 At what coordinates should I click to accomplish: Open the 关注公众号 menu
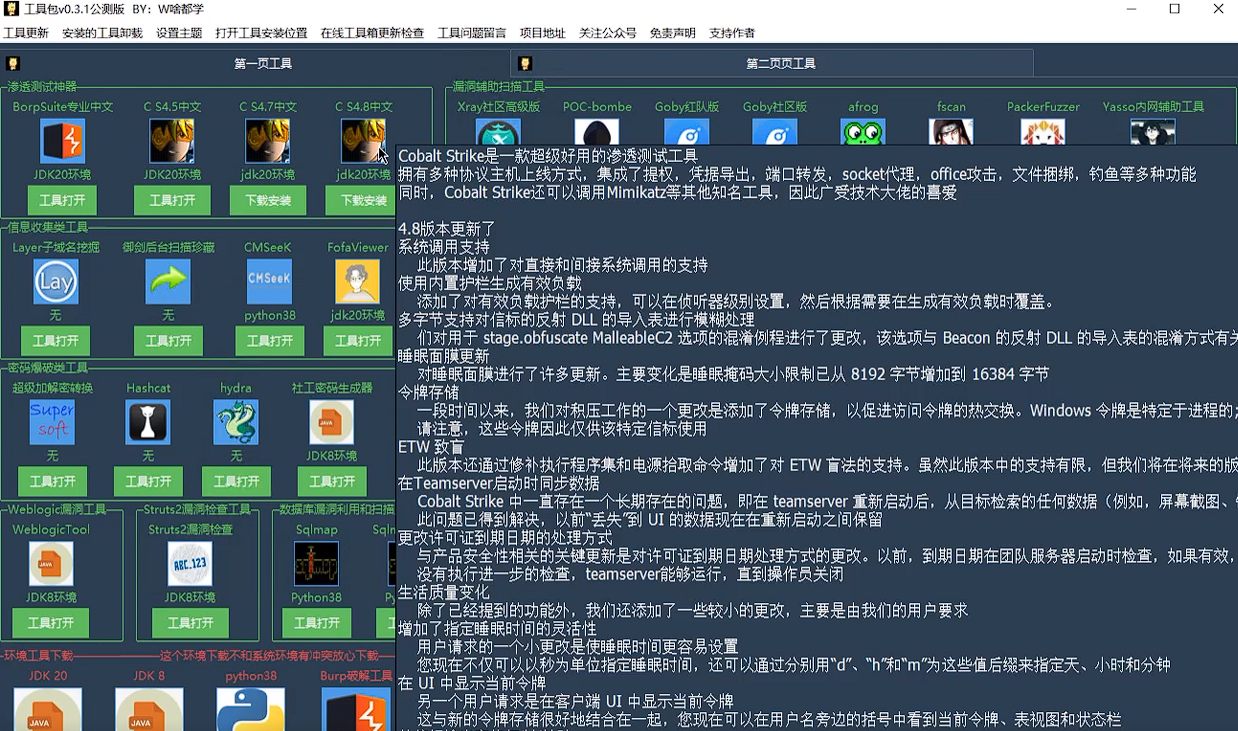(x=608, y=33)
